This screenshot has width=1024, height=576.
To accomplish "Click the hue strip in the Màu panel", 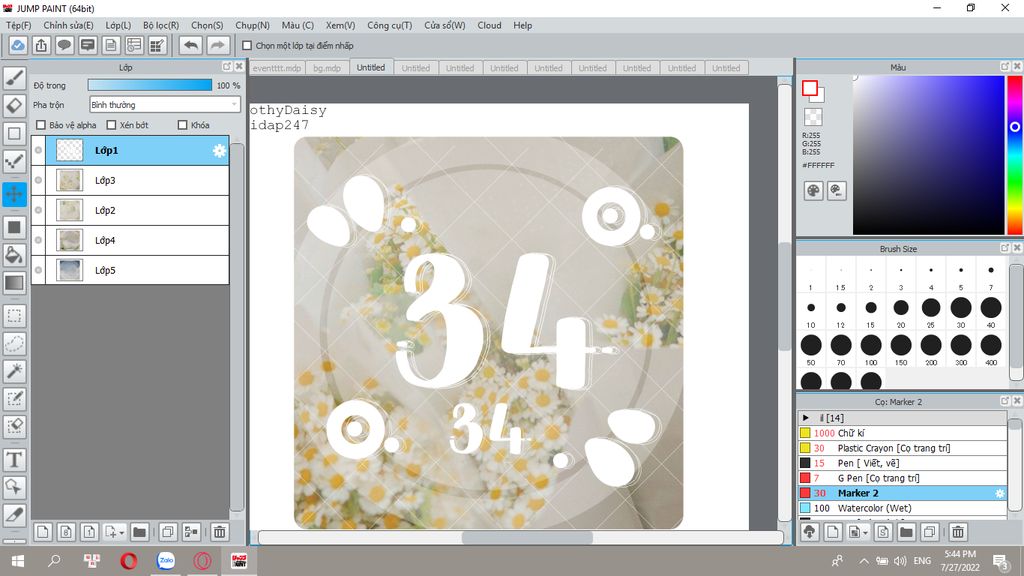I will 1014,155.
